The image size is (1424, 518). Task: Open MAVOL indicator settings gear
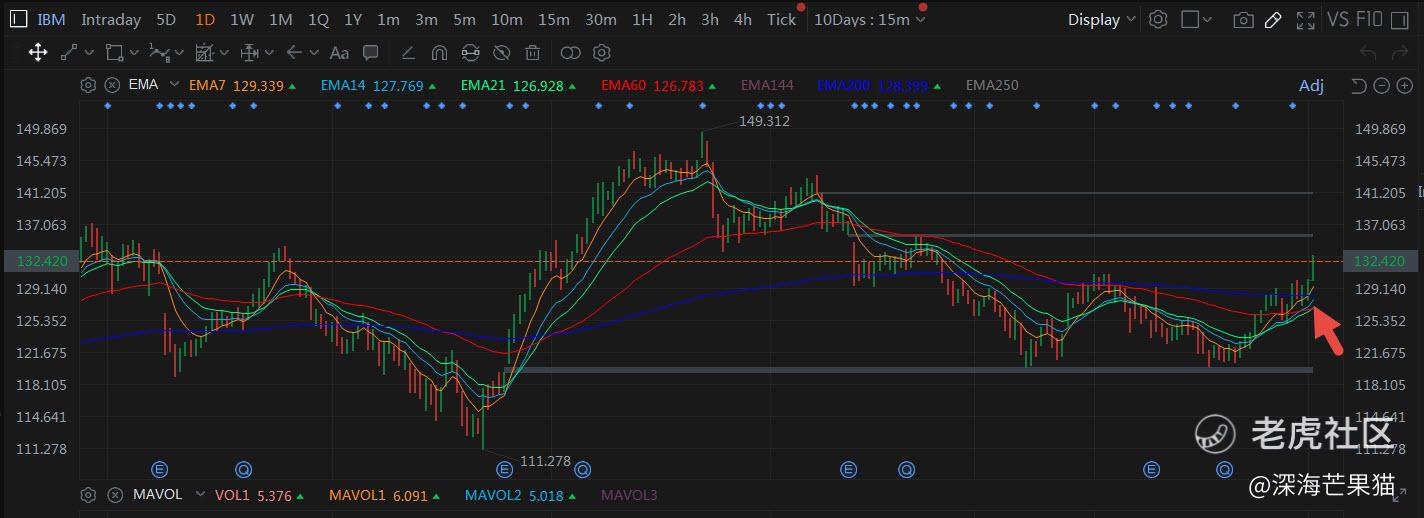[88, 494]
